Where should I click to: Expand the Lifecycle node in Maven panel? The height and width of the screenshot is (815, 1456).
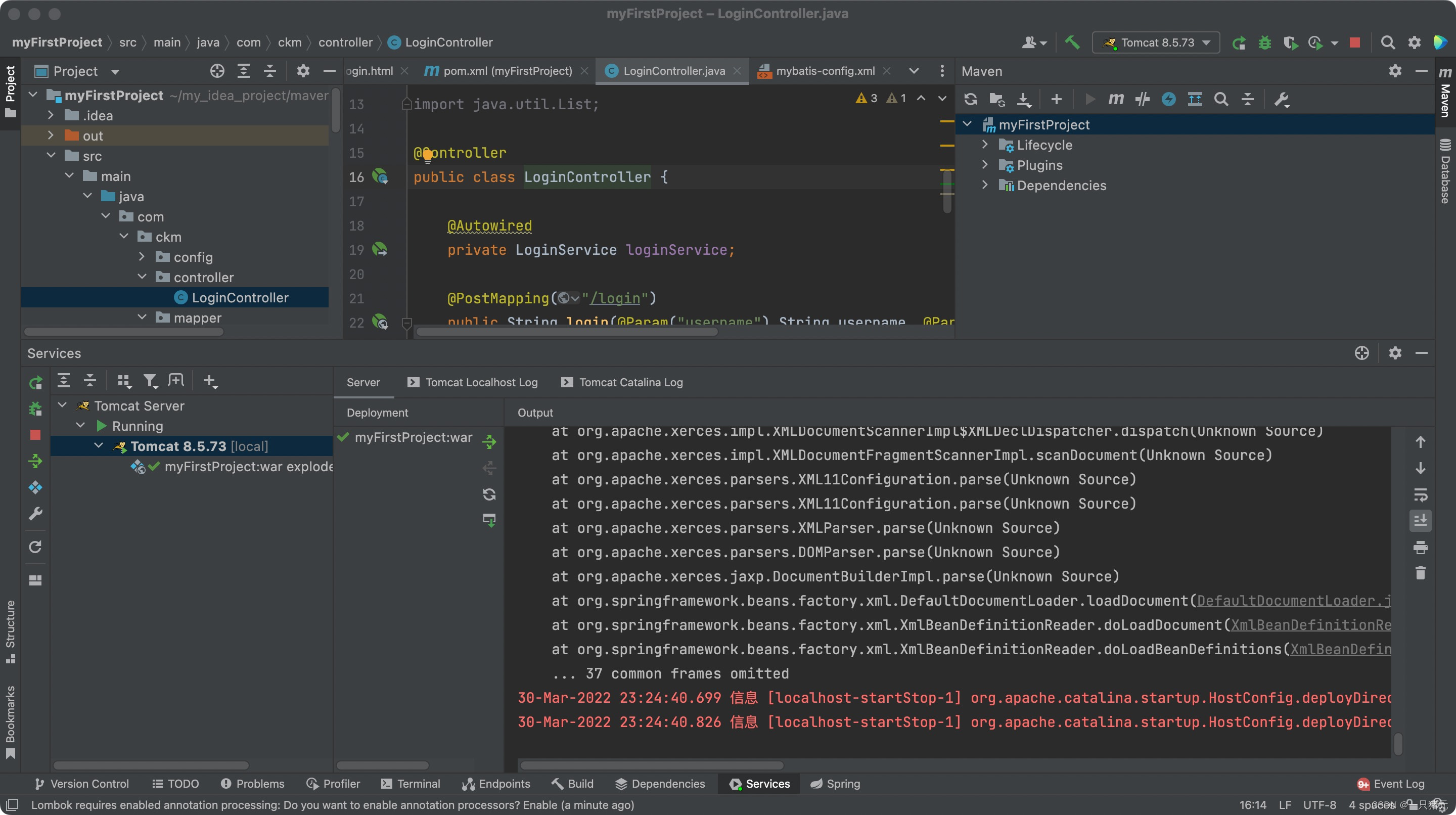[985, 144]
